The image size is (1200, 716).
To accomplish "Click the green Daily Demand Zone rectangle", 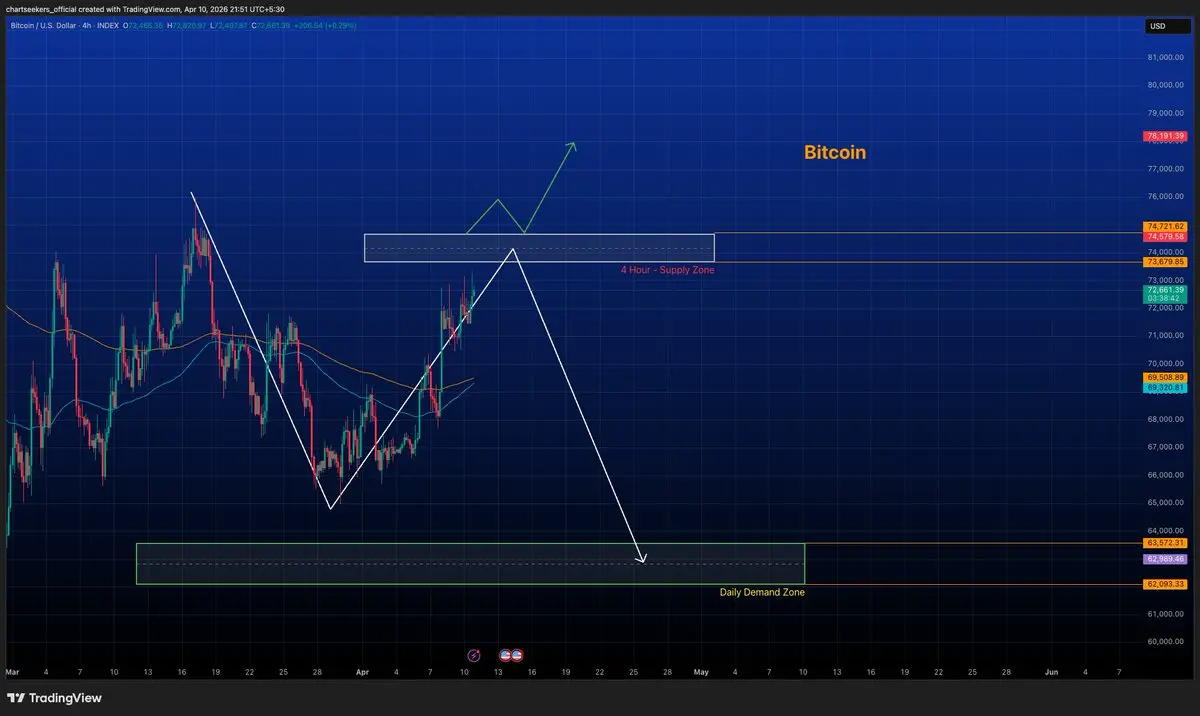I will [x=470, y=564].
